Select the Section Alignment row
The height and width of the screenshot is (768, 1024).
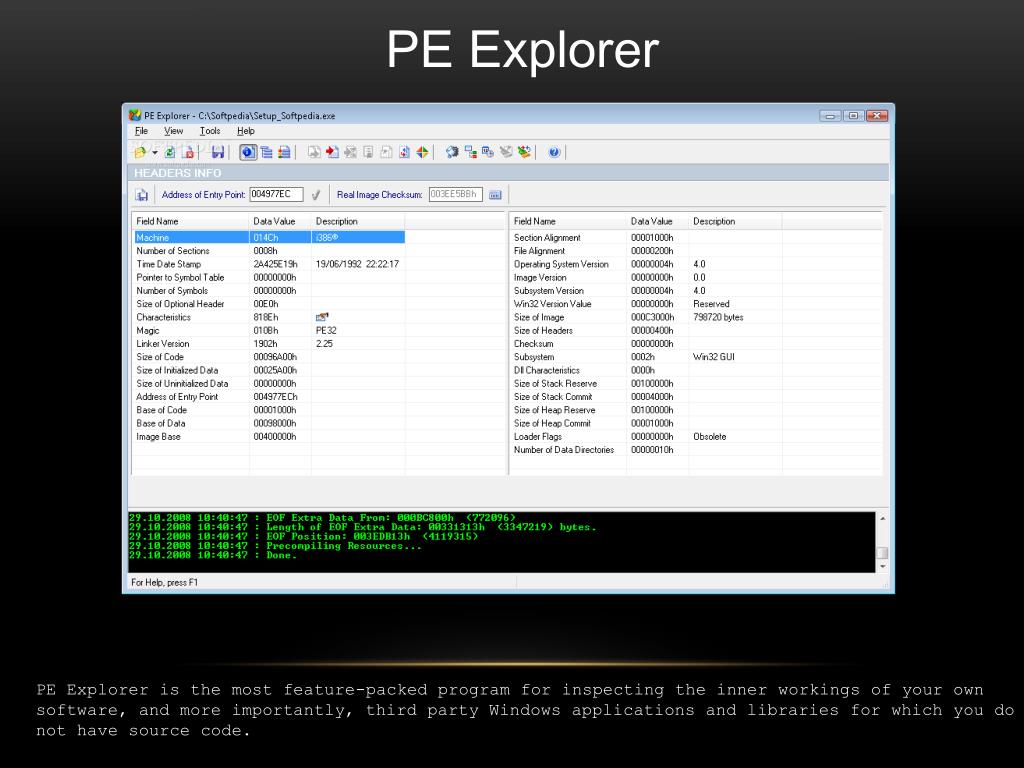pyautogui.click(x=647, y=238)
